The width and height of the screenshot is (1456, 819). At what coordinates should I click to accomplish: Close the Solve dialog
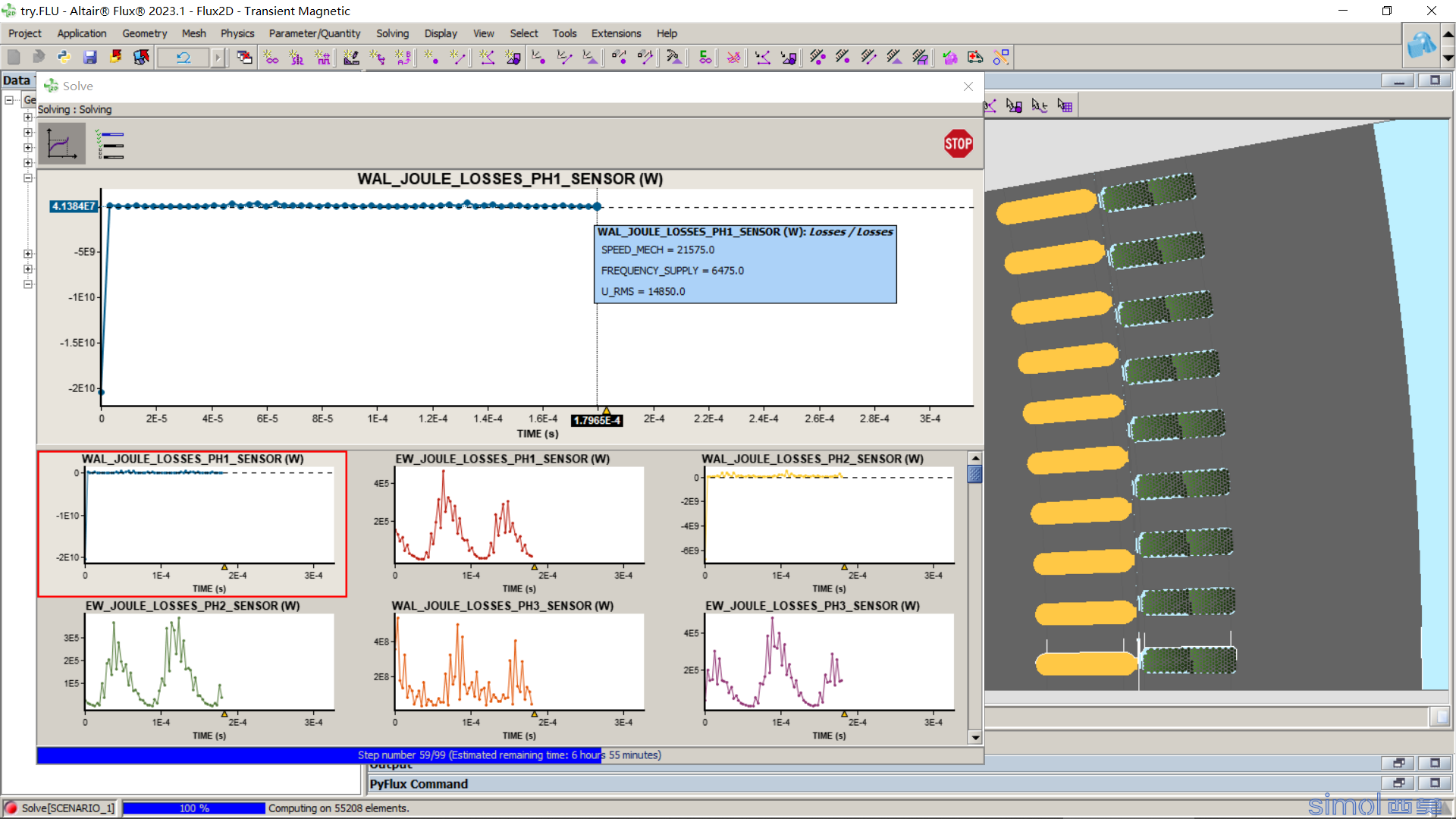point(968,86)
